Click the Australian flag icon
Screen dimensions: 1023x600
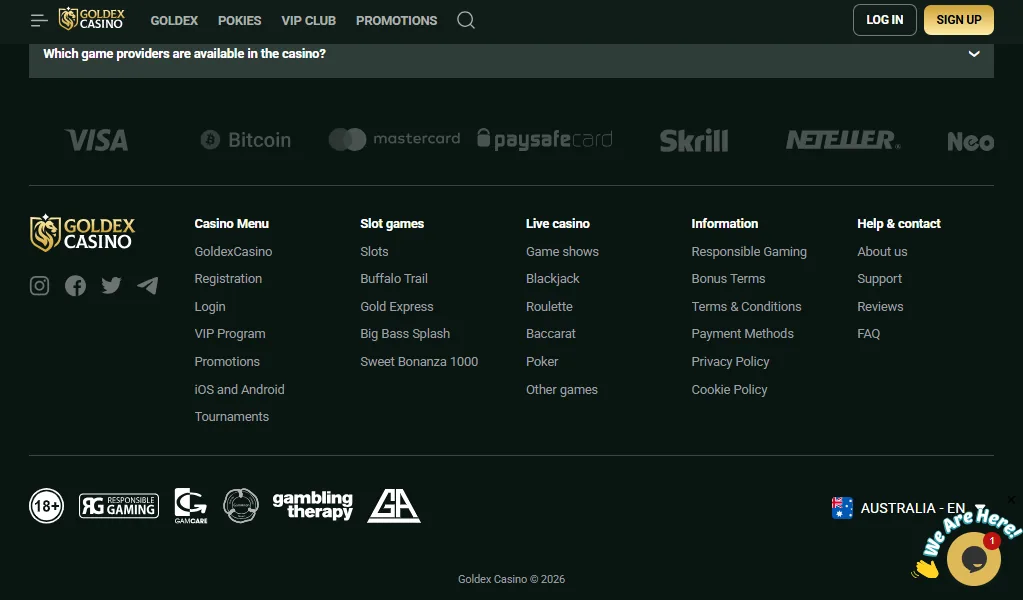pos(842,507)
